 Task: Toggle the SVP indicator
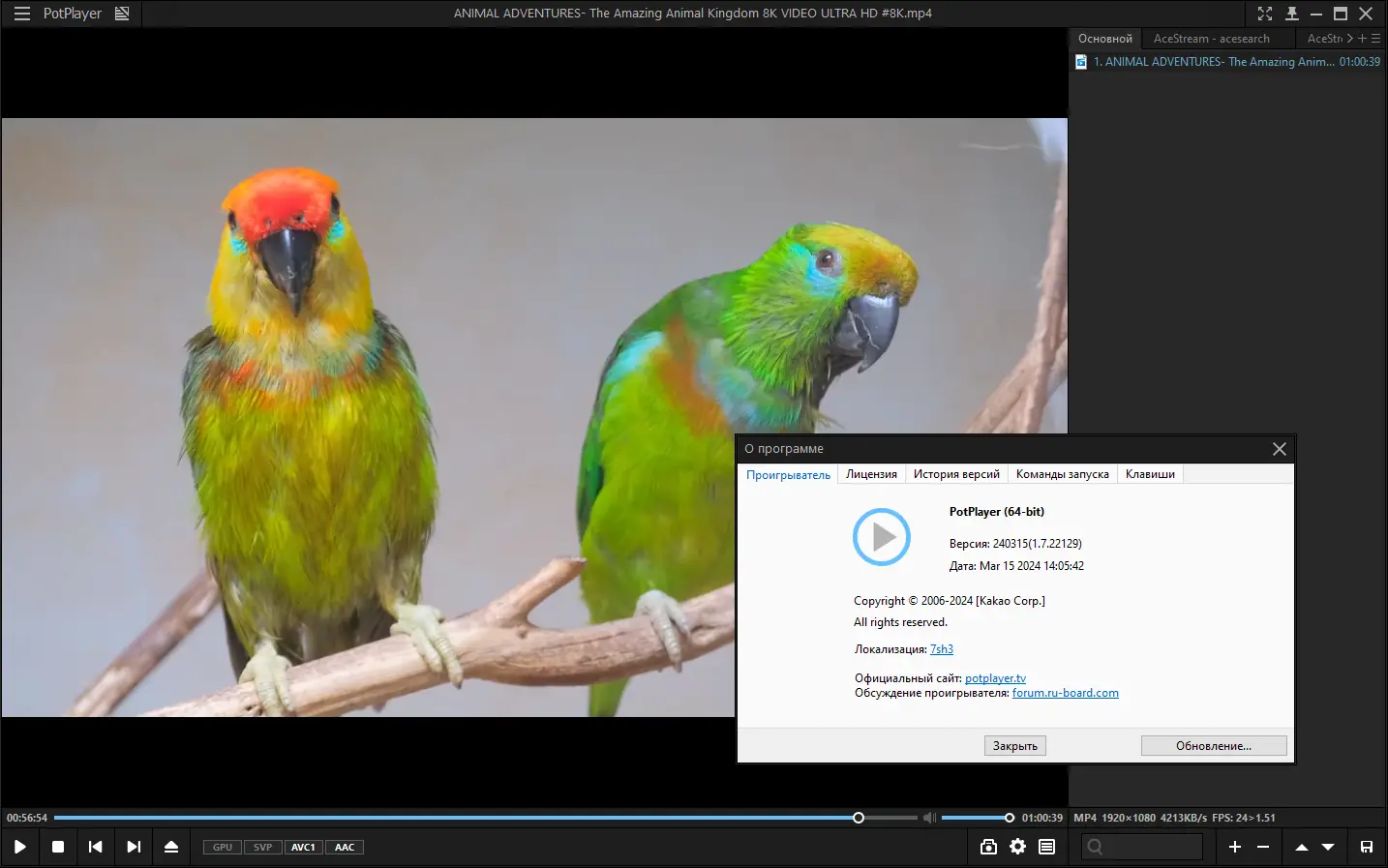pyautogui.click(x=262, y=847)
